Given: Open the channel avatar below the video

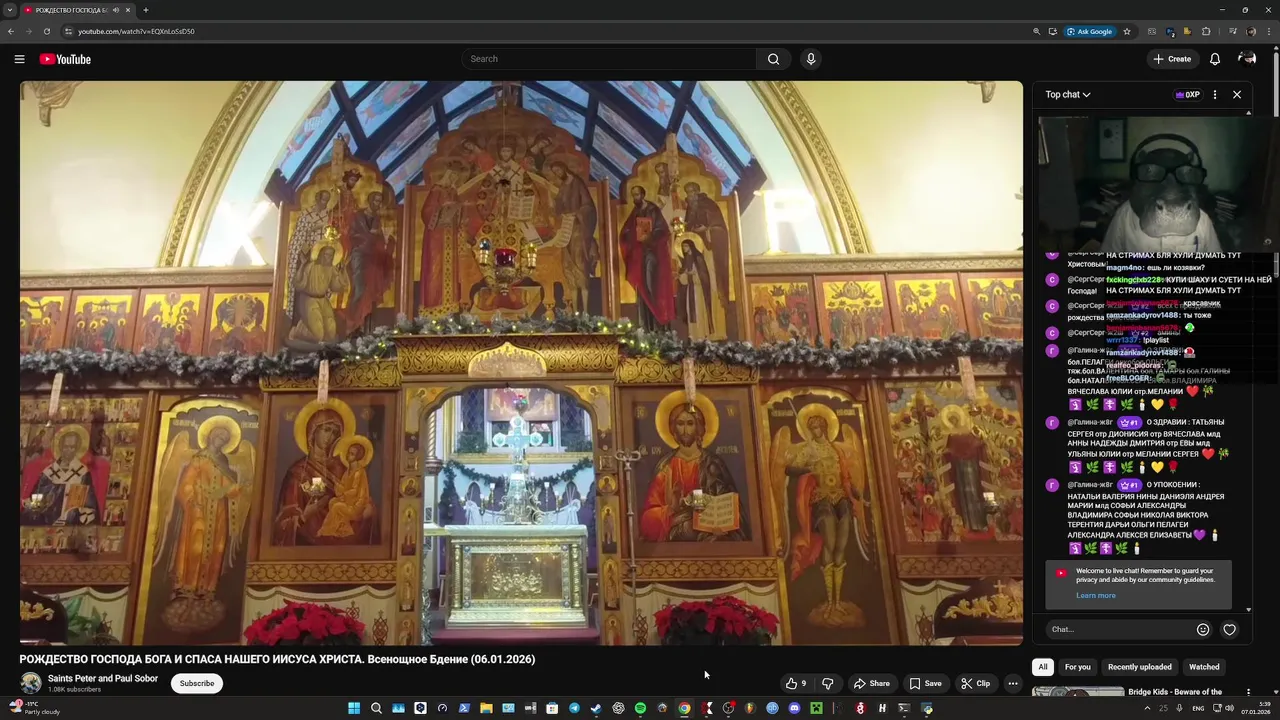Looking at the screenshot, I should (31, 684).
